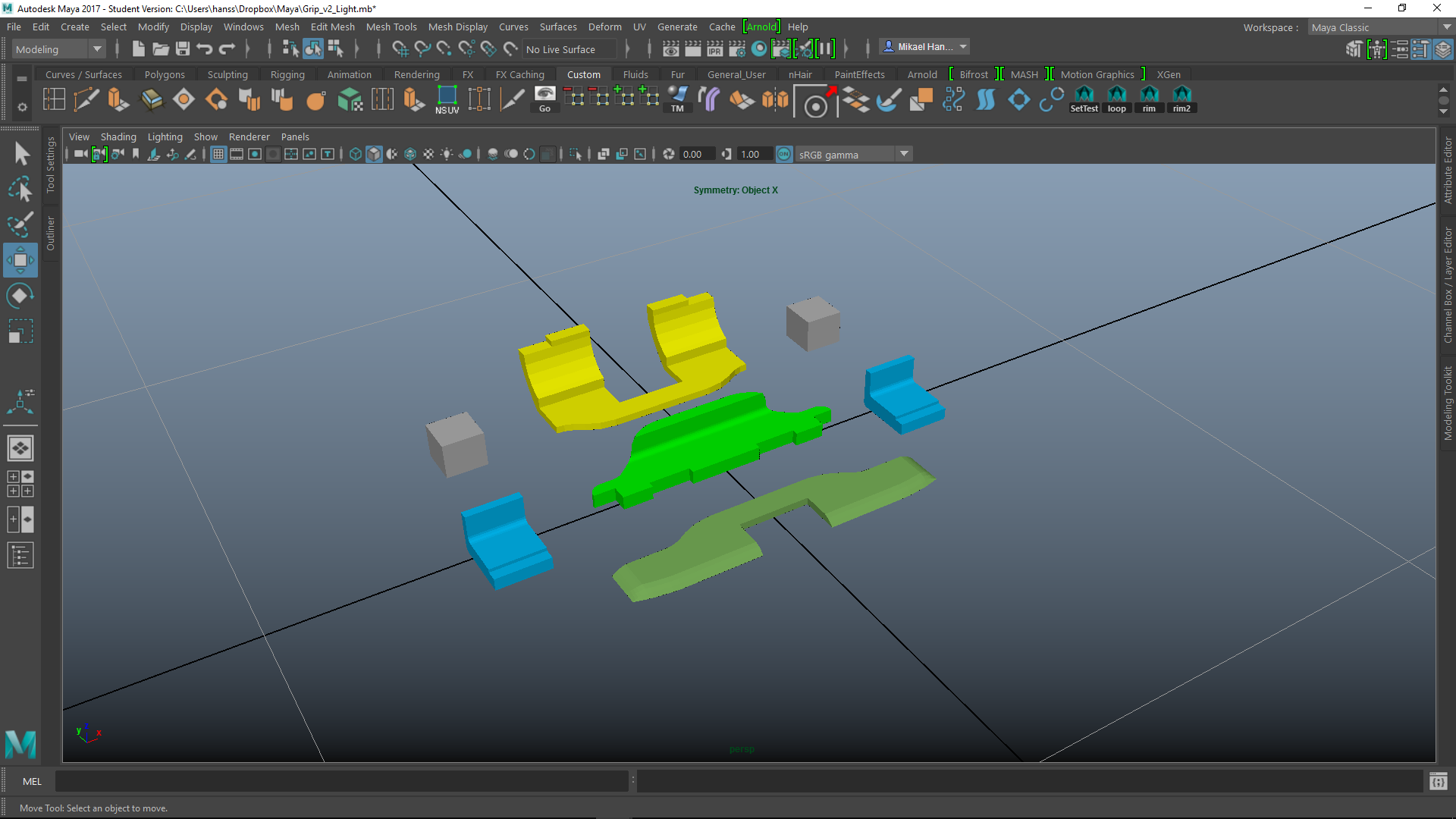Click the orange sphere shelf icon
Screen dimensions: 1456x819
click(316, 99)
